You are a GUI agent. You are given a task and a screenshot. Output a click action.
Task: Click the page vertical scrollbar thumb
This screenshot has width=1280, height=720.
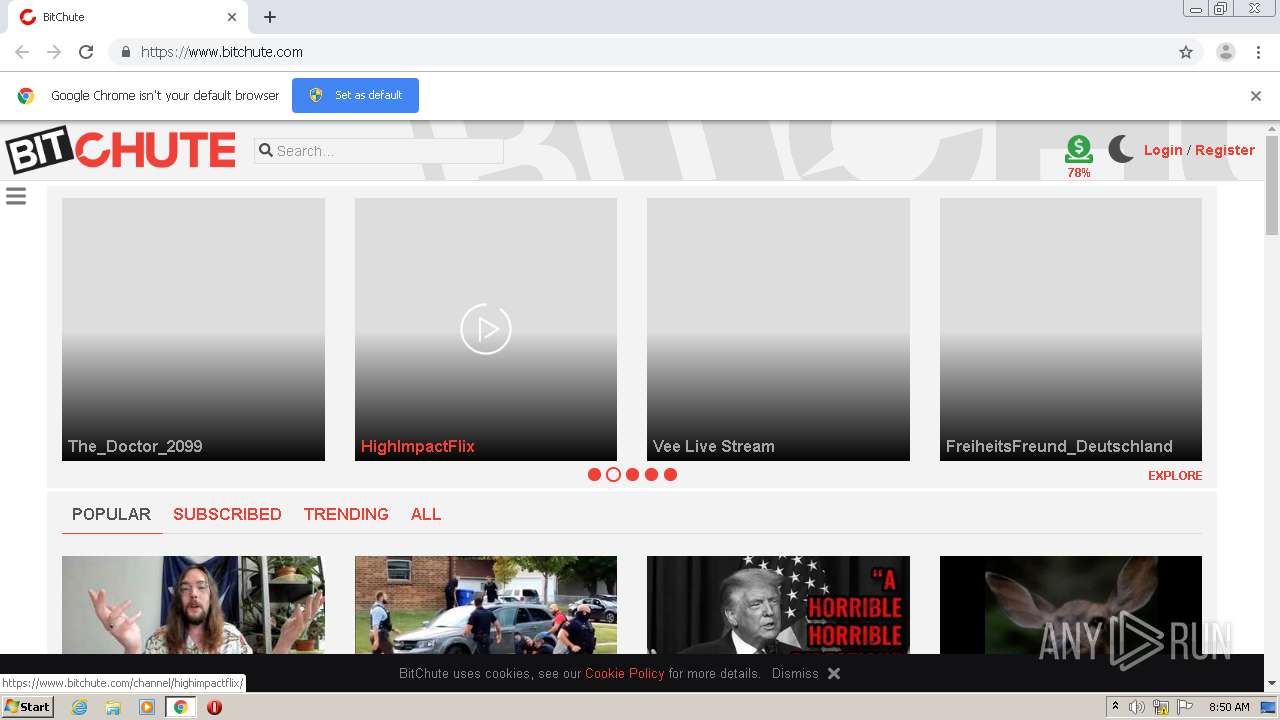click(1272, 185)
